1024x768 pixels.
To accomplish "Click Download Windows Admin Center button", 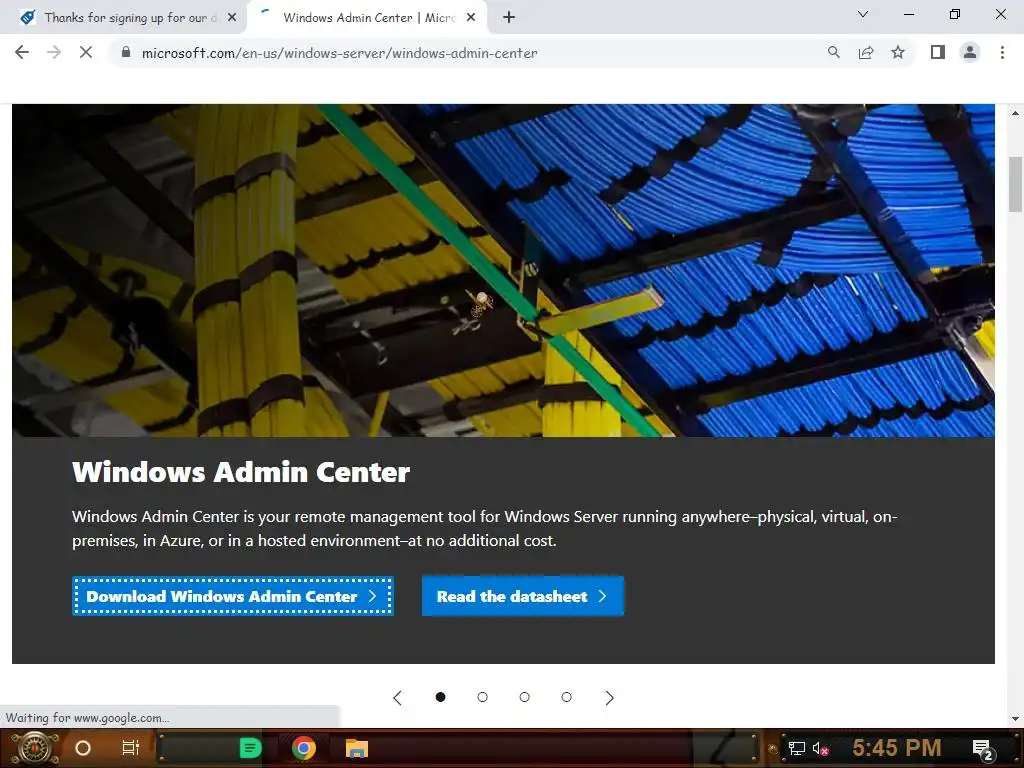I will (232, 596).
